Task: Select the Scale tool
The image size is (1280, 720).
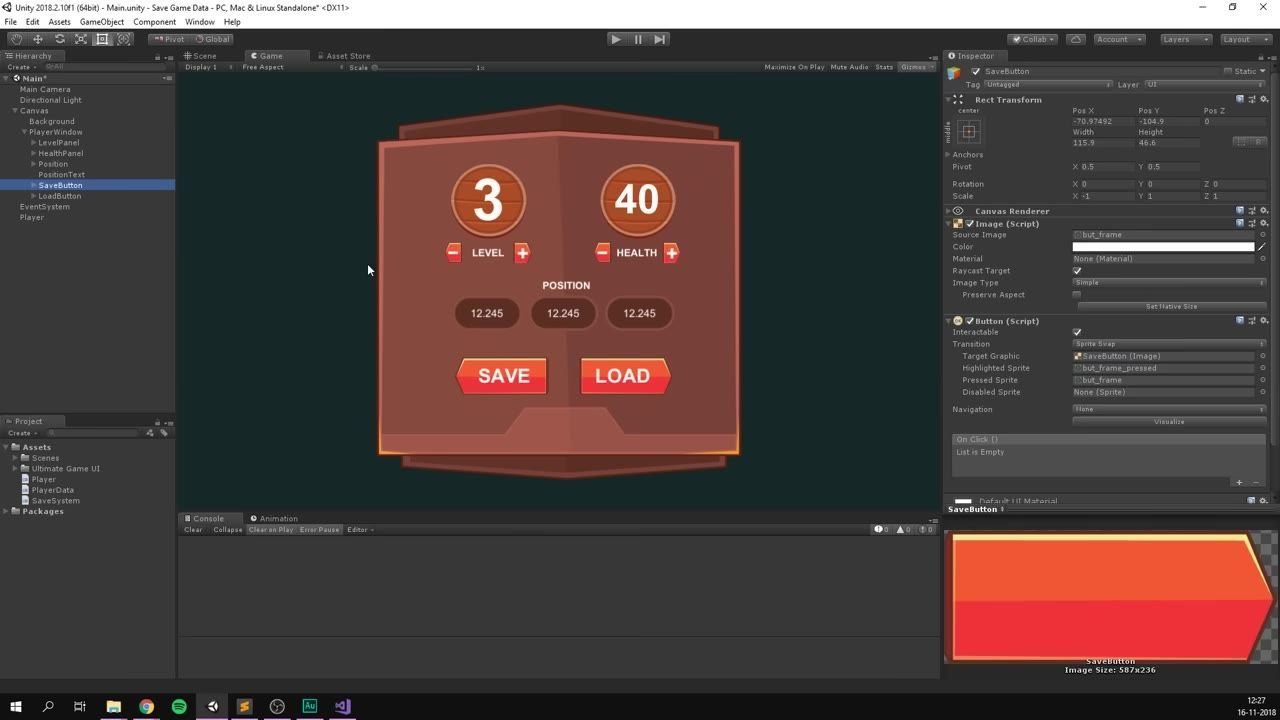Action: tap(81, 39)
